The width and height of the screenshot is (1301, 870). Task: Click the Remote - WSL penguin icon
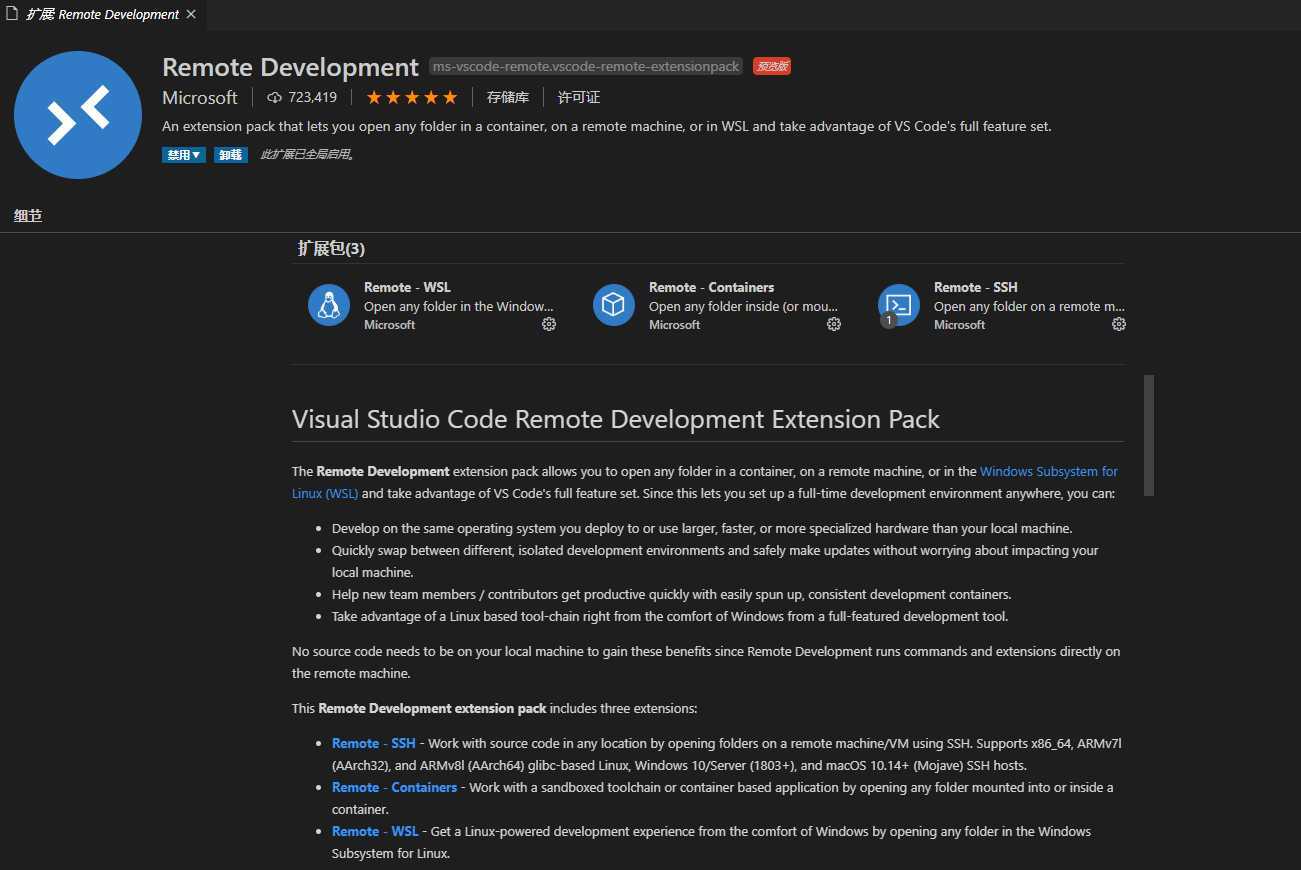329,305
